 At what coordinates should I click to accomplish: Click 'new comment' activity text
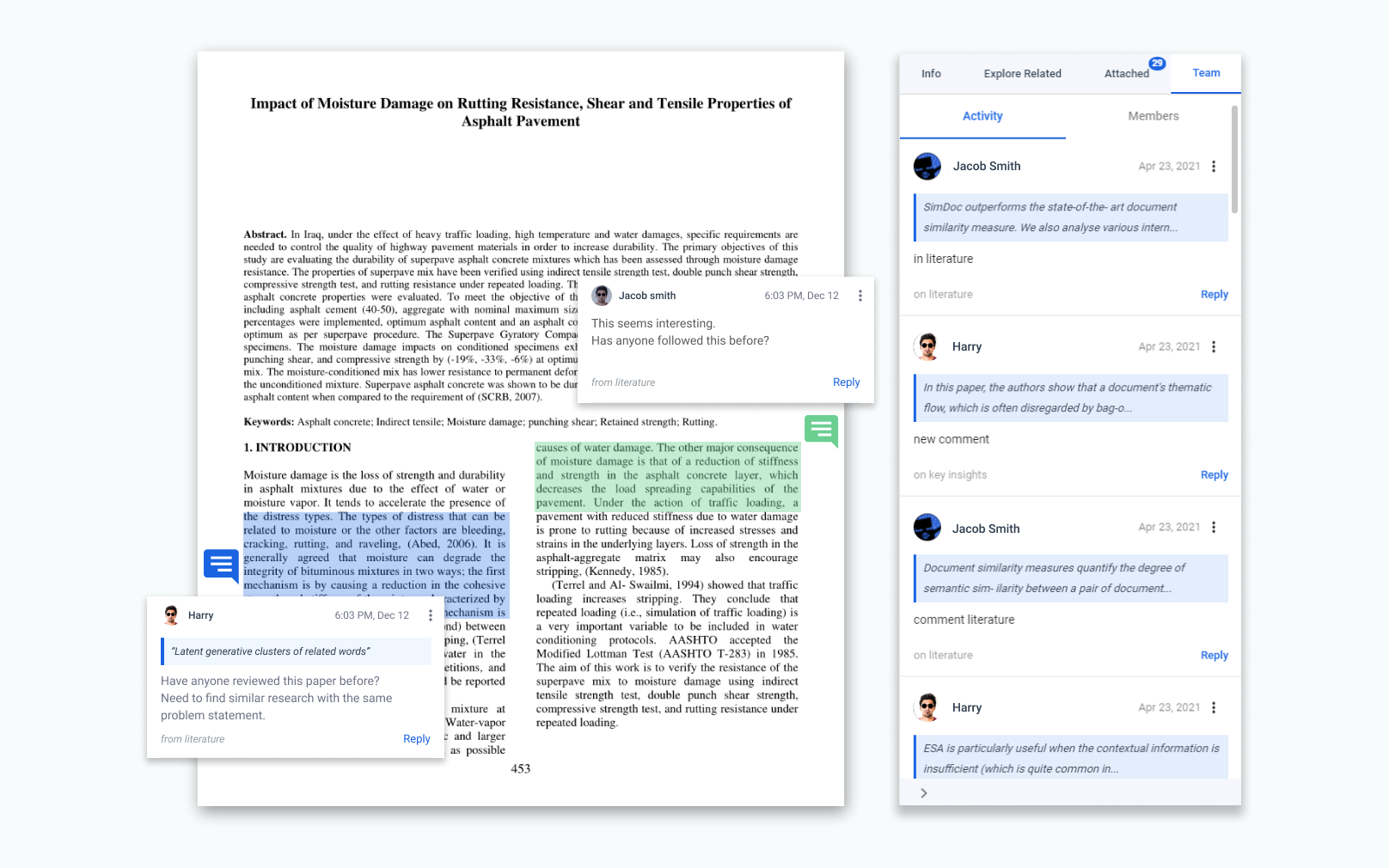point(951,439)
